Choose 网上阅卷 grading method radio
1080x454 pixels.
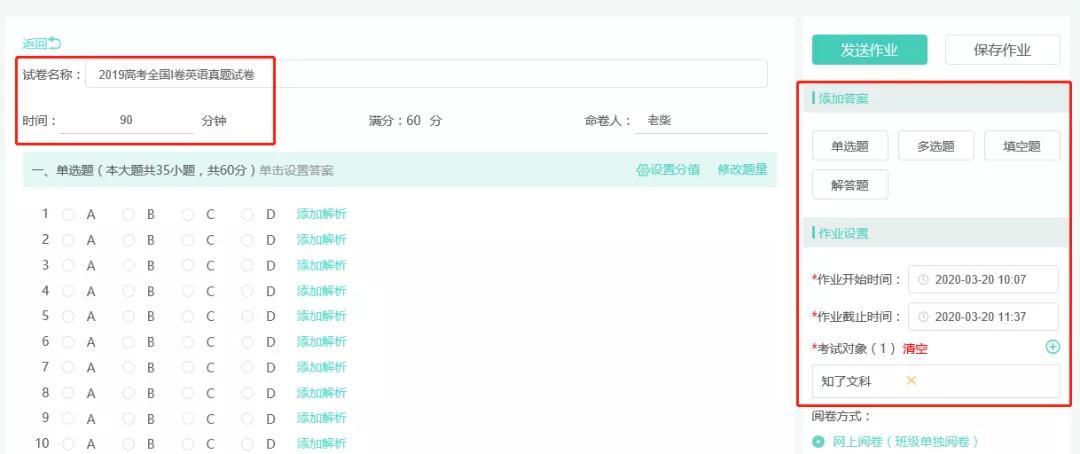tap(818, 441)
